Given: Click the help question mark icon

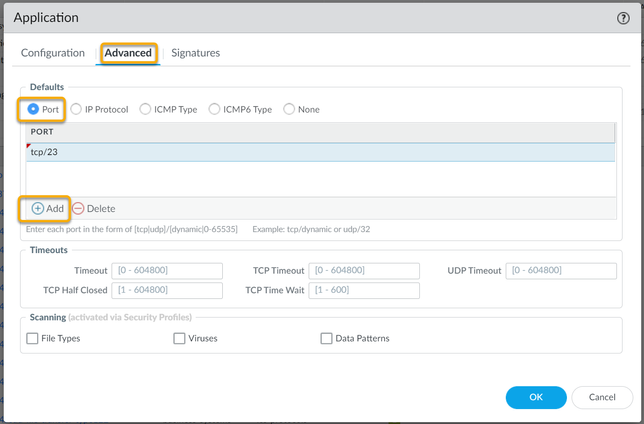Looking at the screenshot, I should click(x=624, y=18).
